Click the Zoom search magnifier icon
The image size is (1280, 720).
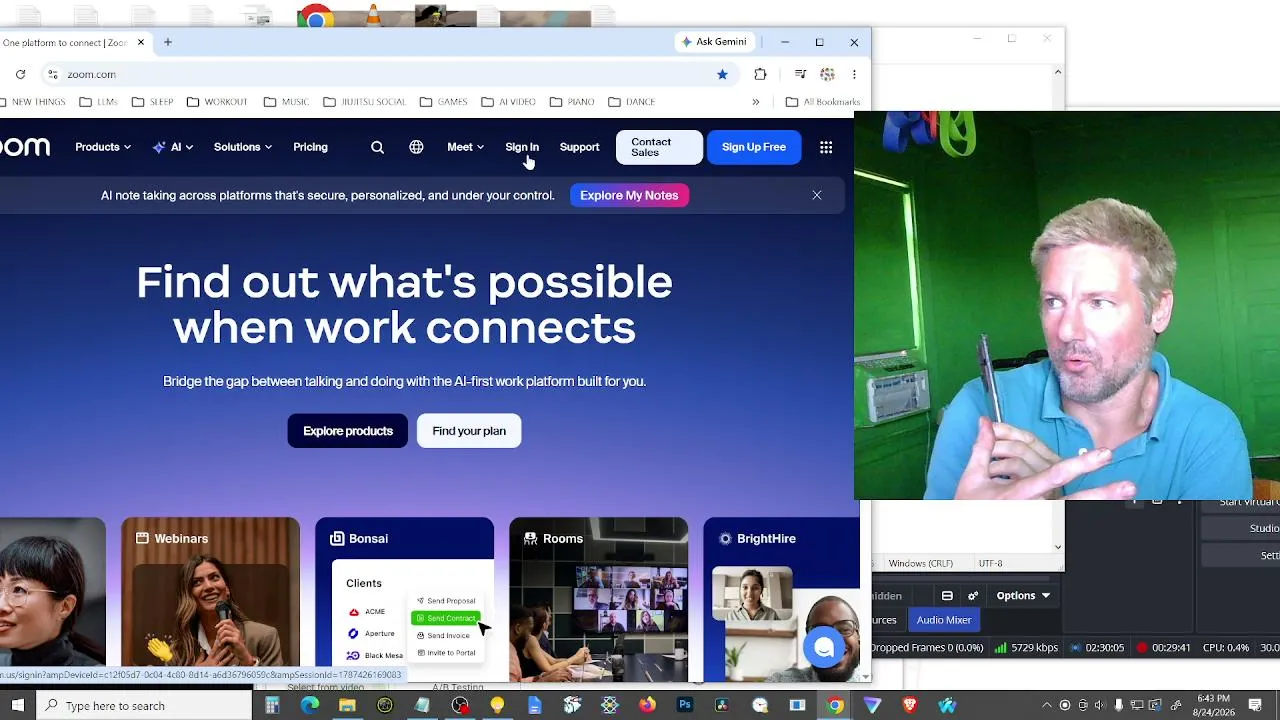pyautogui.click(x=377, y=147)
